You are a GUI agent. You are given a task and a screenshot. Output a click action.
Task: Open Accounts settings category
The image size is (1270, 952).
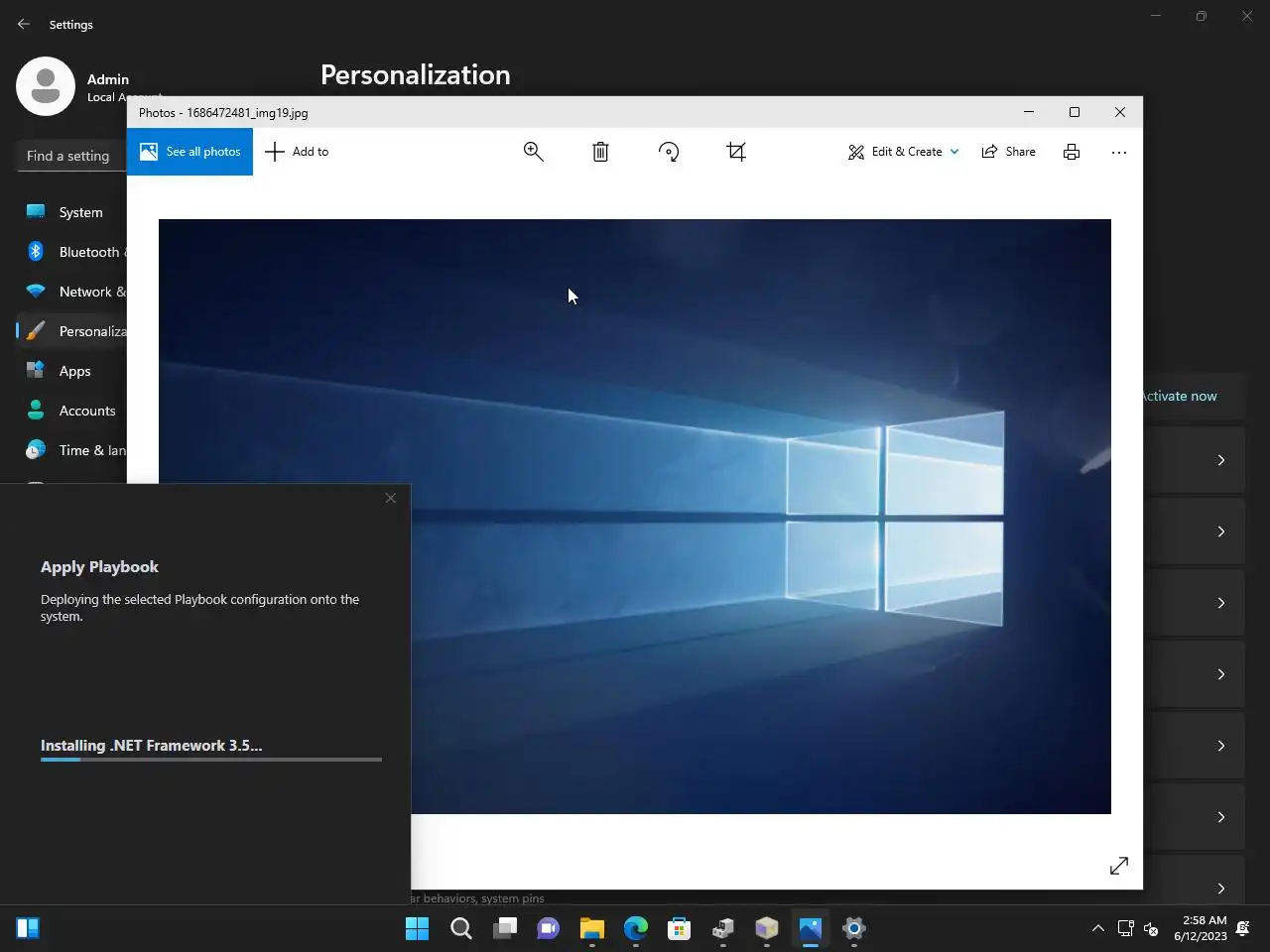71,411
